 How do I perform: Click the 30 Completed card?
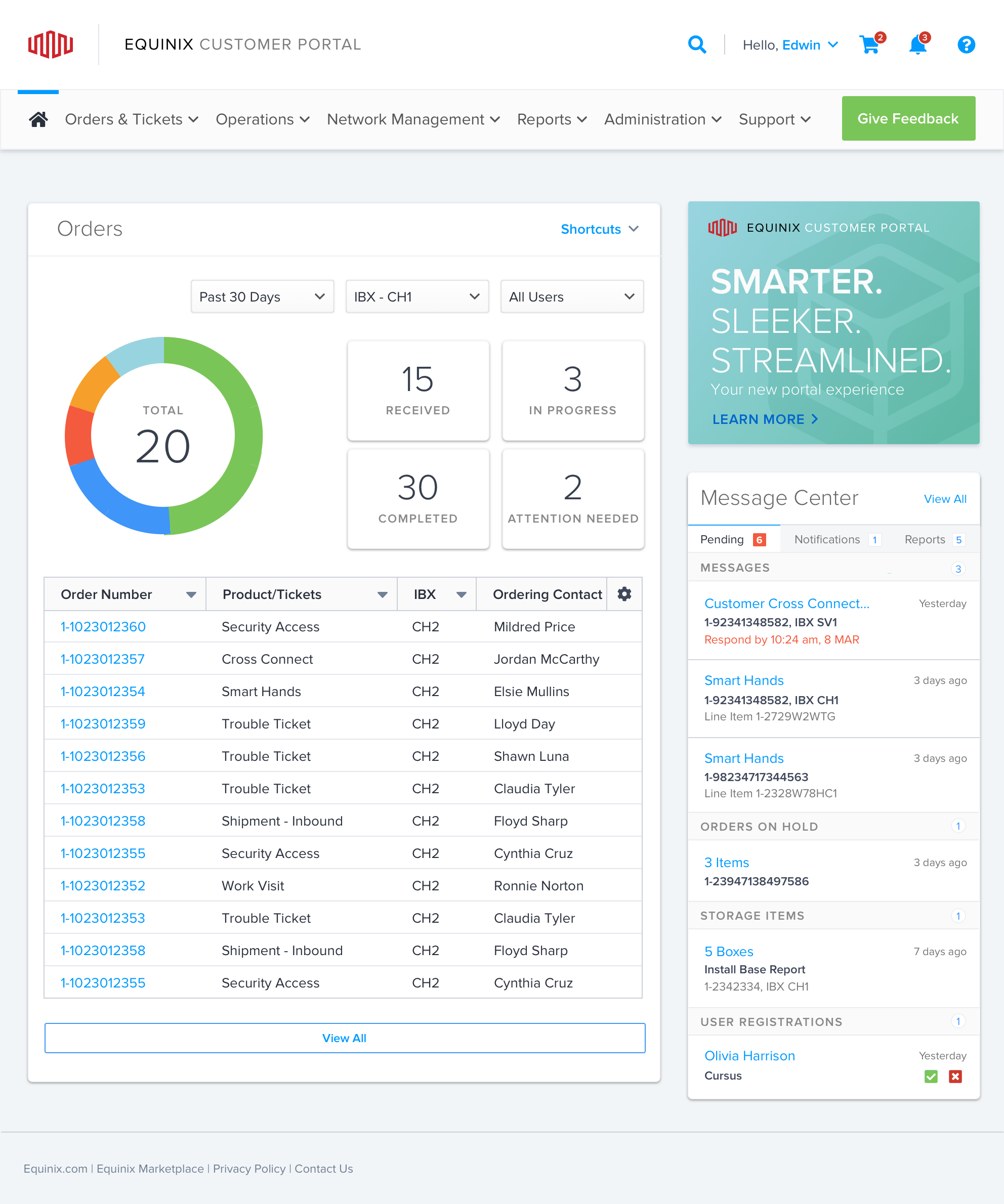tap(418, 499)
